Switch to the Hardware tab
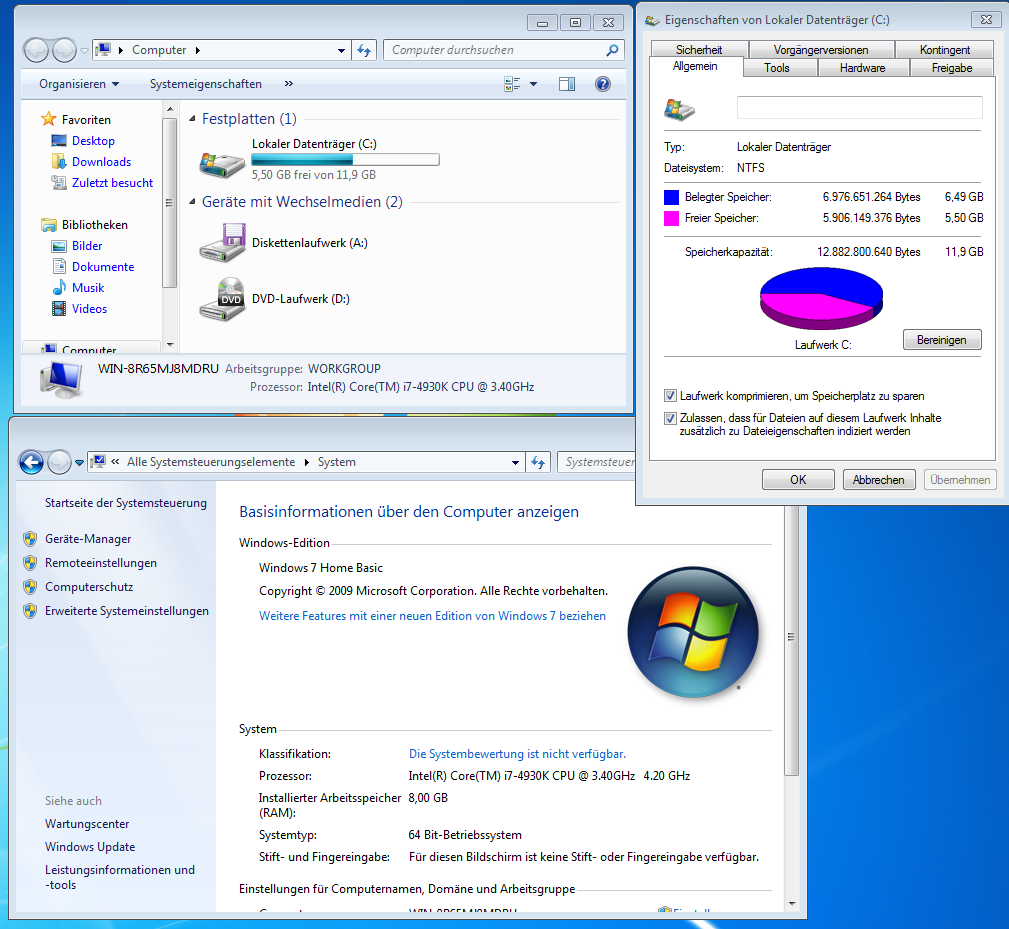The height and width of the screenshot is (929, 1009). [862, 68]
